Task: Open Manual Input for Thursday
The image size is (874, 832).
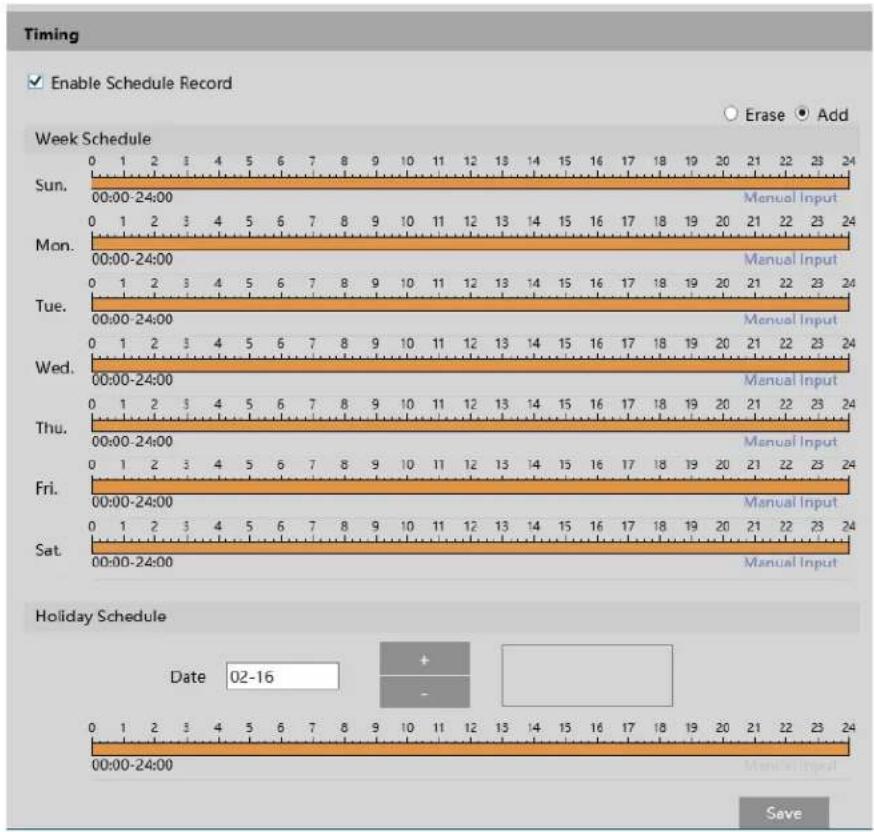Action: pos(790,441)
